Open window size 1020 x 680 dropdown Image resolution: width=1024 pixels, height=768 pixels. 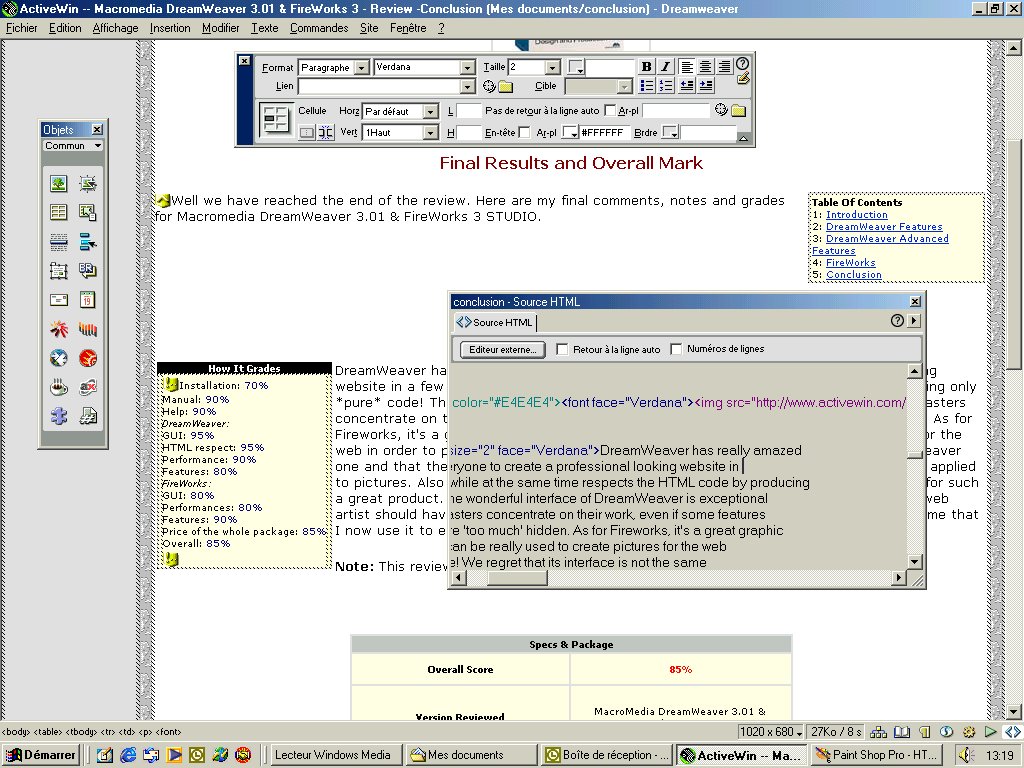click(771, 732)
